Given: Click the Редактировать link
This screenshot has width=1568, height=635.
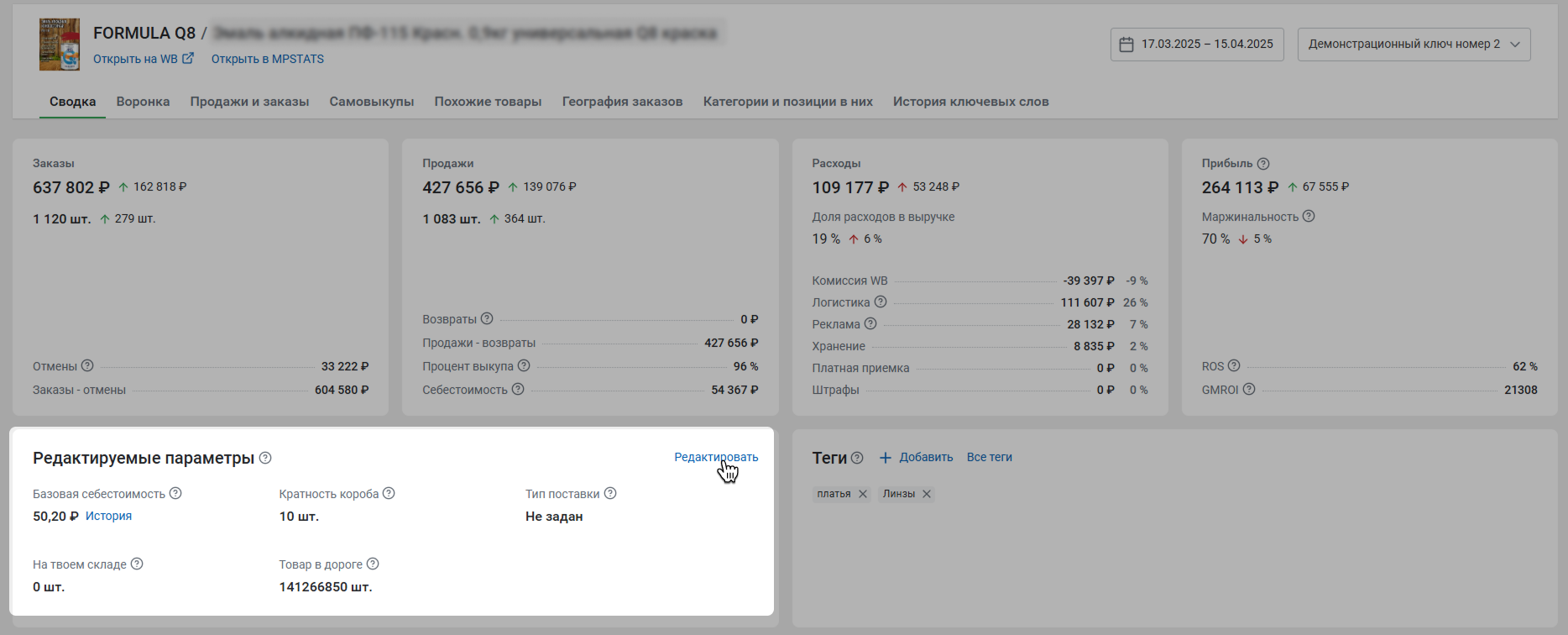Looking at the screenshot, I should [x=716, y=457].
